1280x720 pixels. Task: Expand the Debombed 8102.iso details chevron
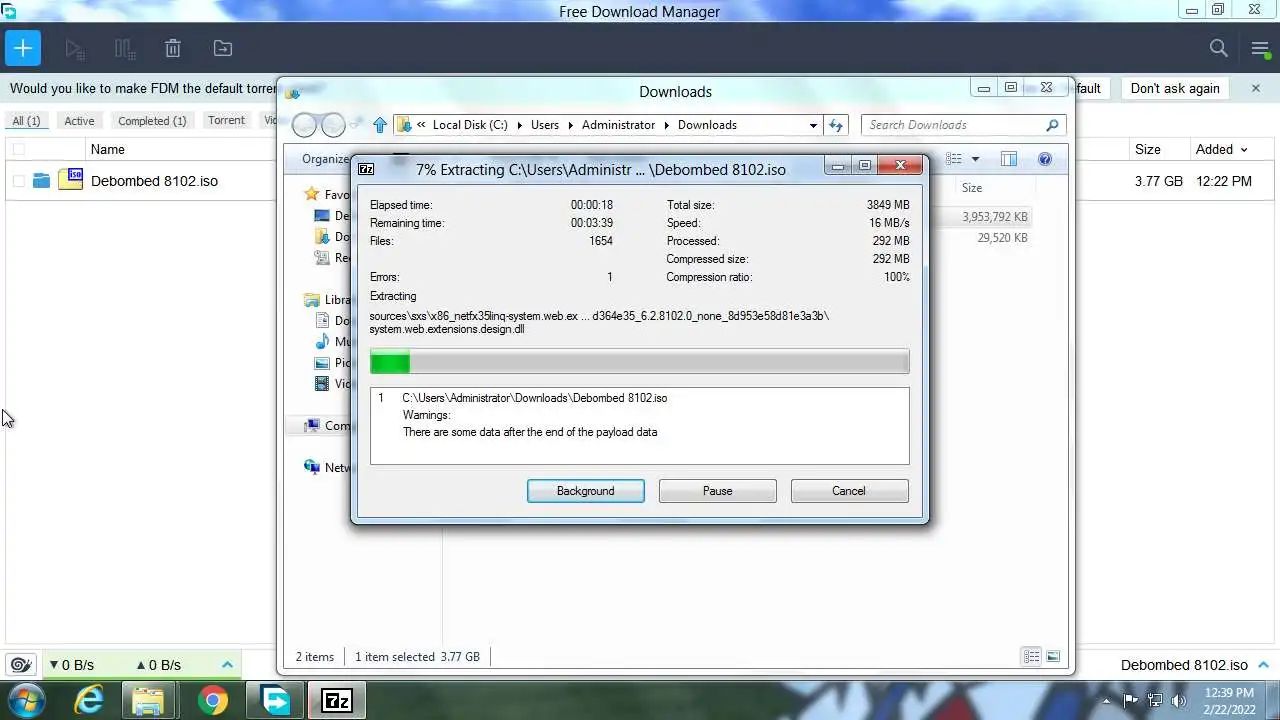tap(1263, 664)
